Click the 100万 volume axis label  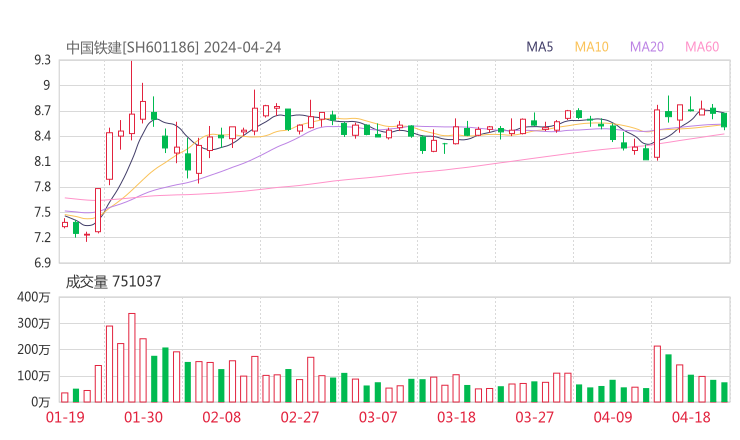(34, 376)
